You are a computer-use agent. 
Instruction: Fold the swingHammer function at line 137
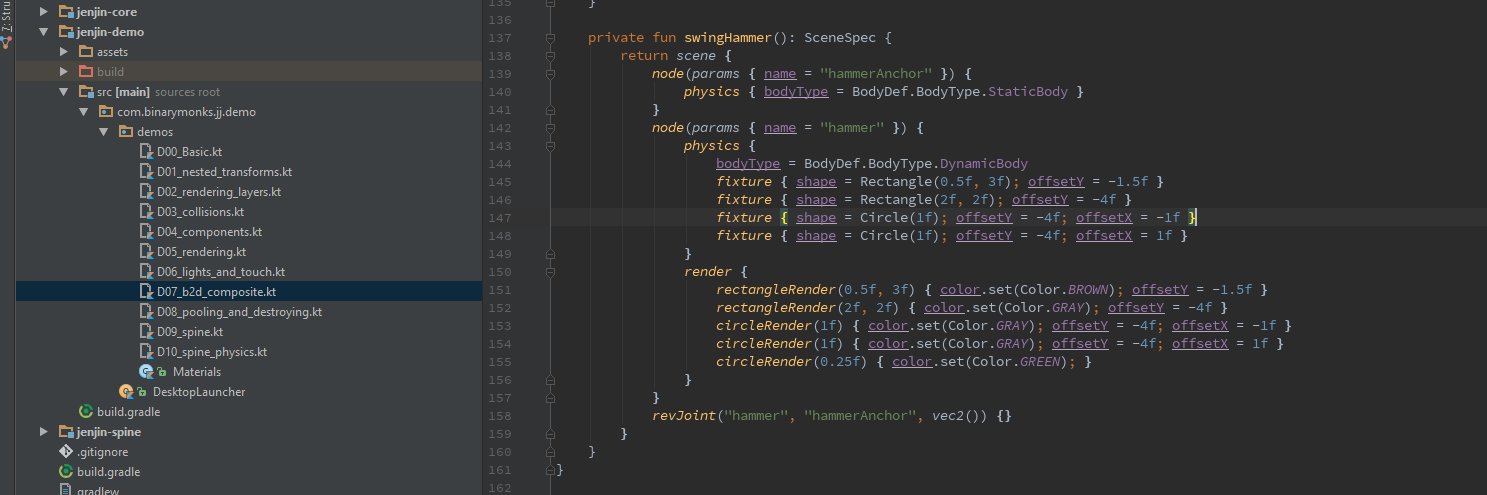[x=551, y=38]
